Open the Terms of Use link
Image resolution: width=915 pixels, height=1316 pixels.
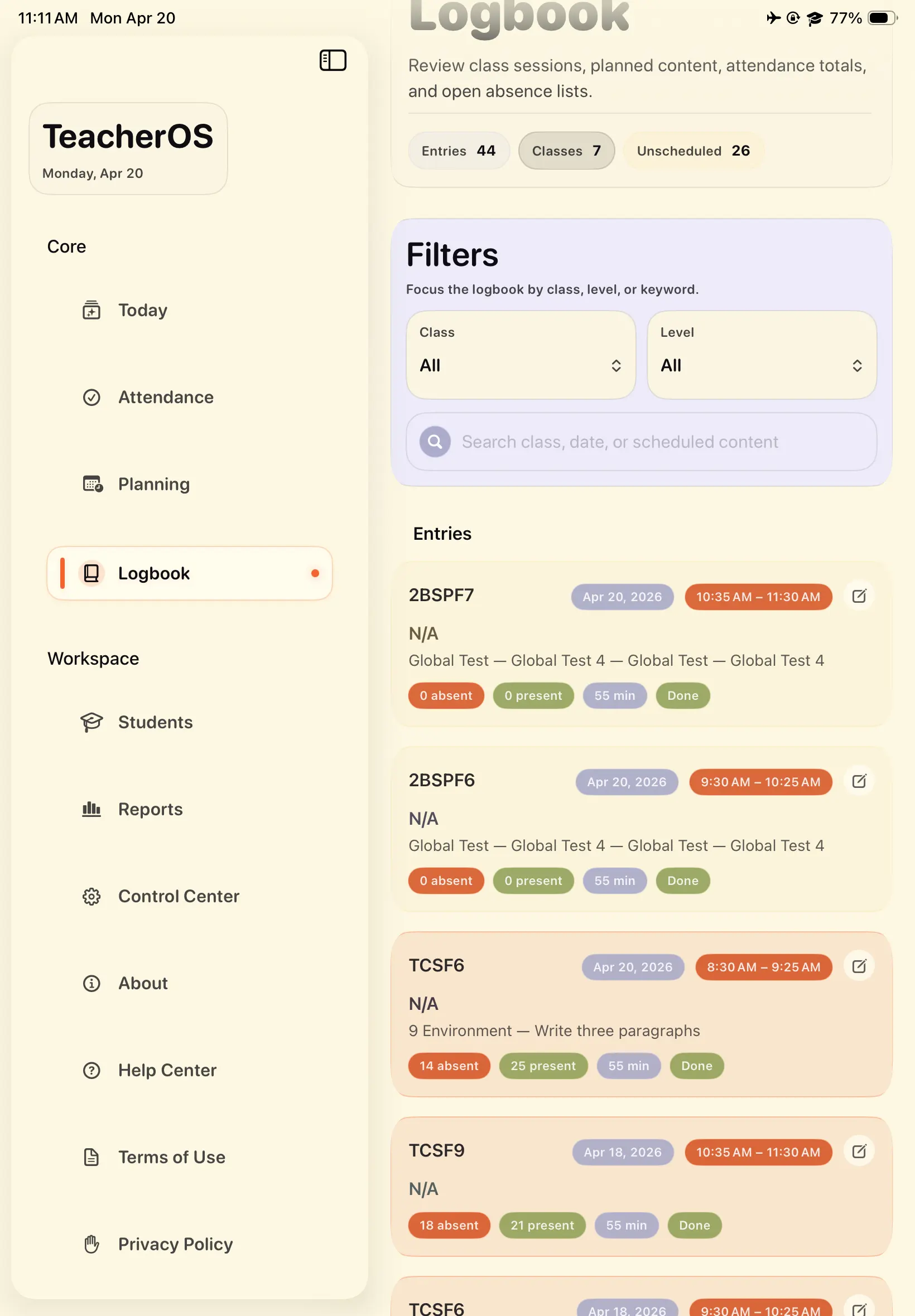pyautogui.click(x=171, y=1157)
